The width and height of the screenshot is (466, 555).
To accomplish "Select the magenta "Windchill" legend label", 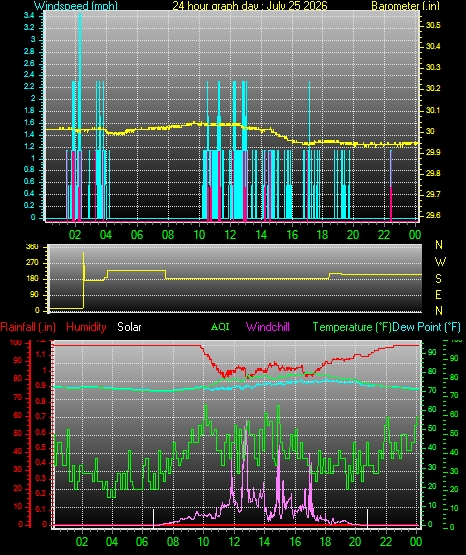I will click(268, 327).
